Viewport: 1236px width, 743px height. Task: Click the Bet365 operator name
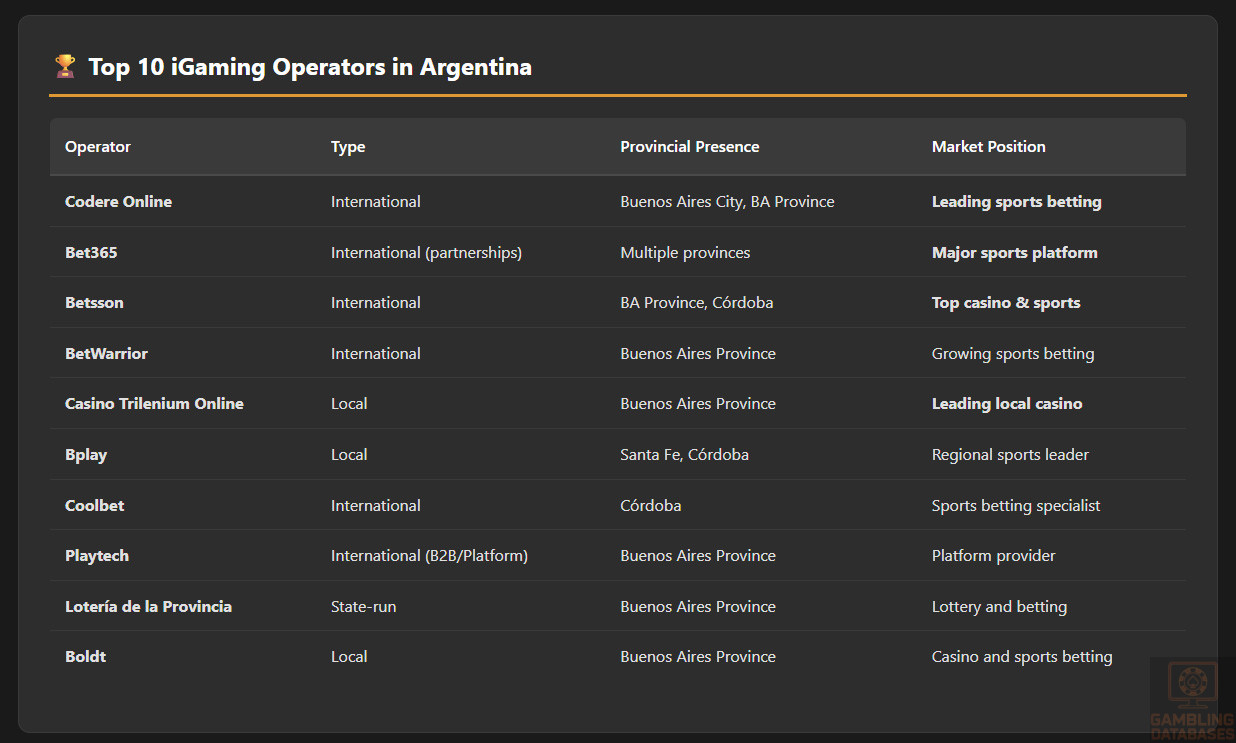(x=91, y=253)
